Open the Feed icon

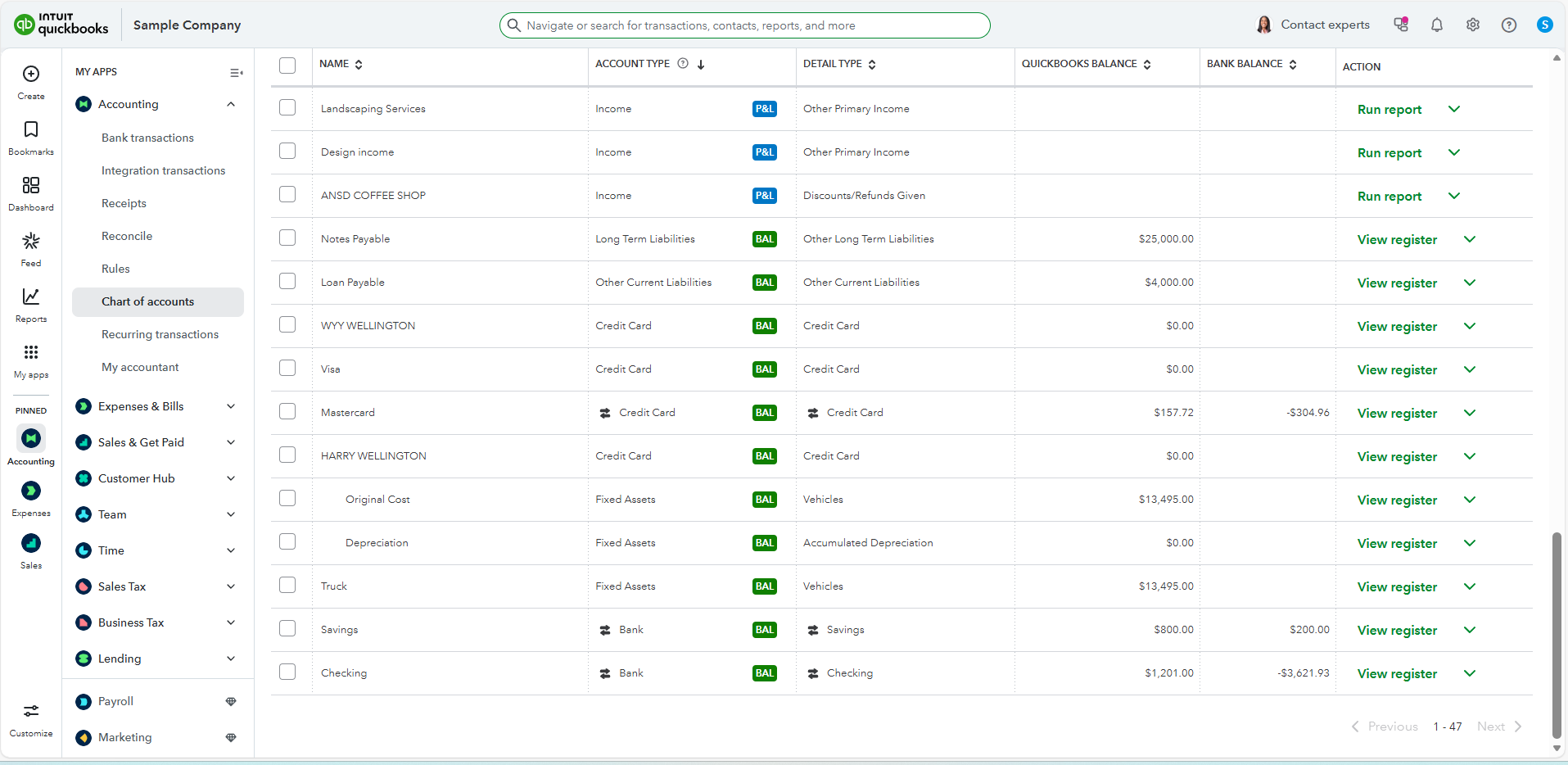click(31, 242)
